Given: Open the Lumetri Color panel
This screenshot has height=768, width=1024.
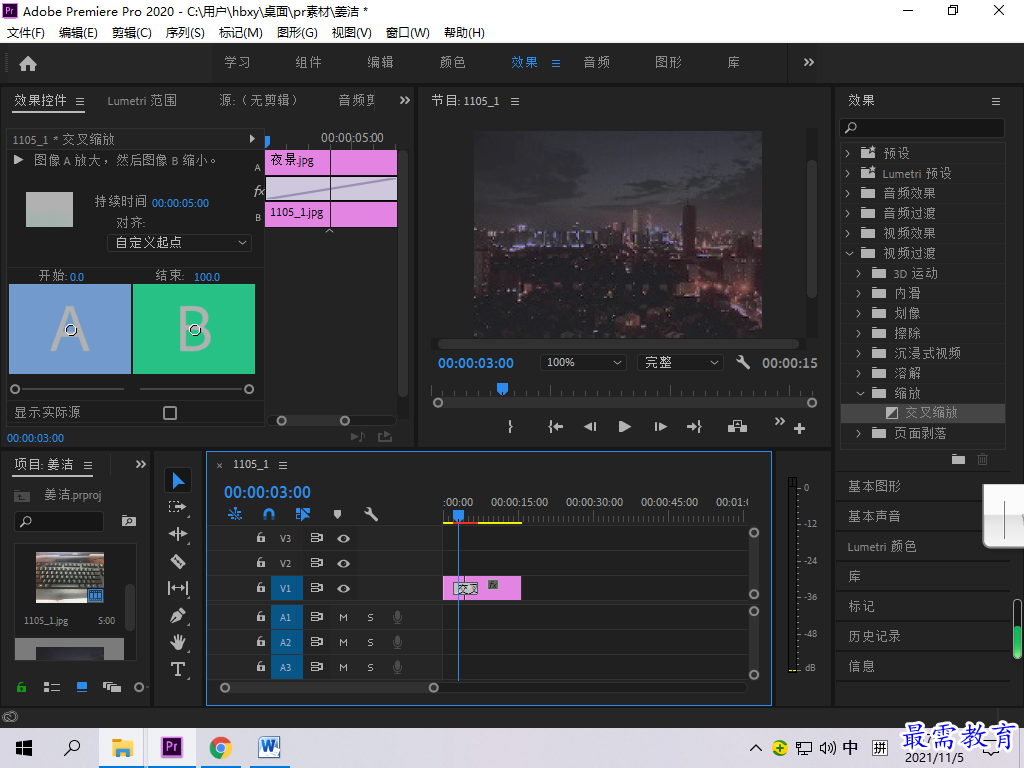Looking at the screenshot, I should [882, 547].
